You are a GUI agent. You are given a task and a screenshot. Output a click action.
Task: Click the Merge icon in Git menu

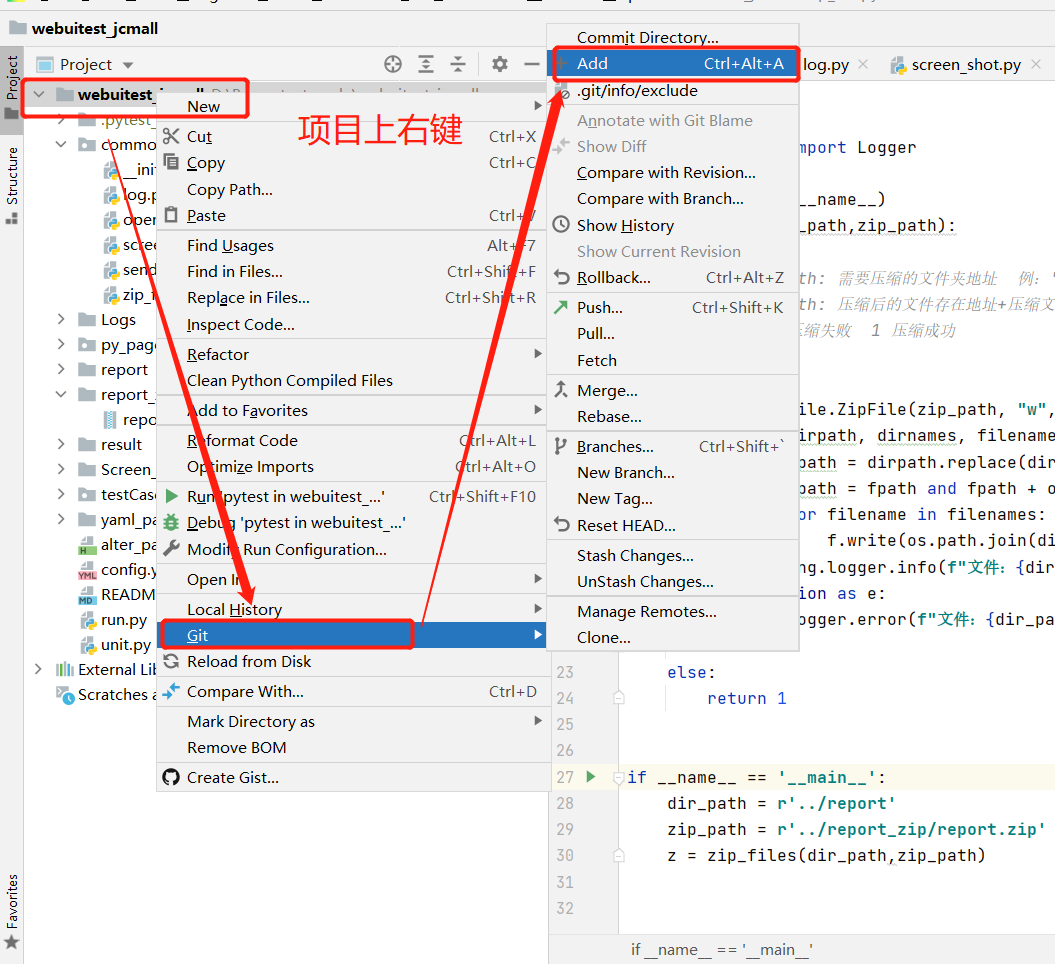561,390
